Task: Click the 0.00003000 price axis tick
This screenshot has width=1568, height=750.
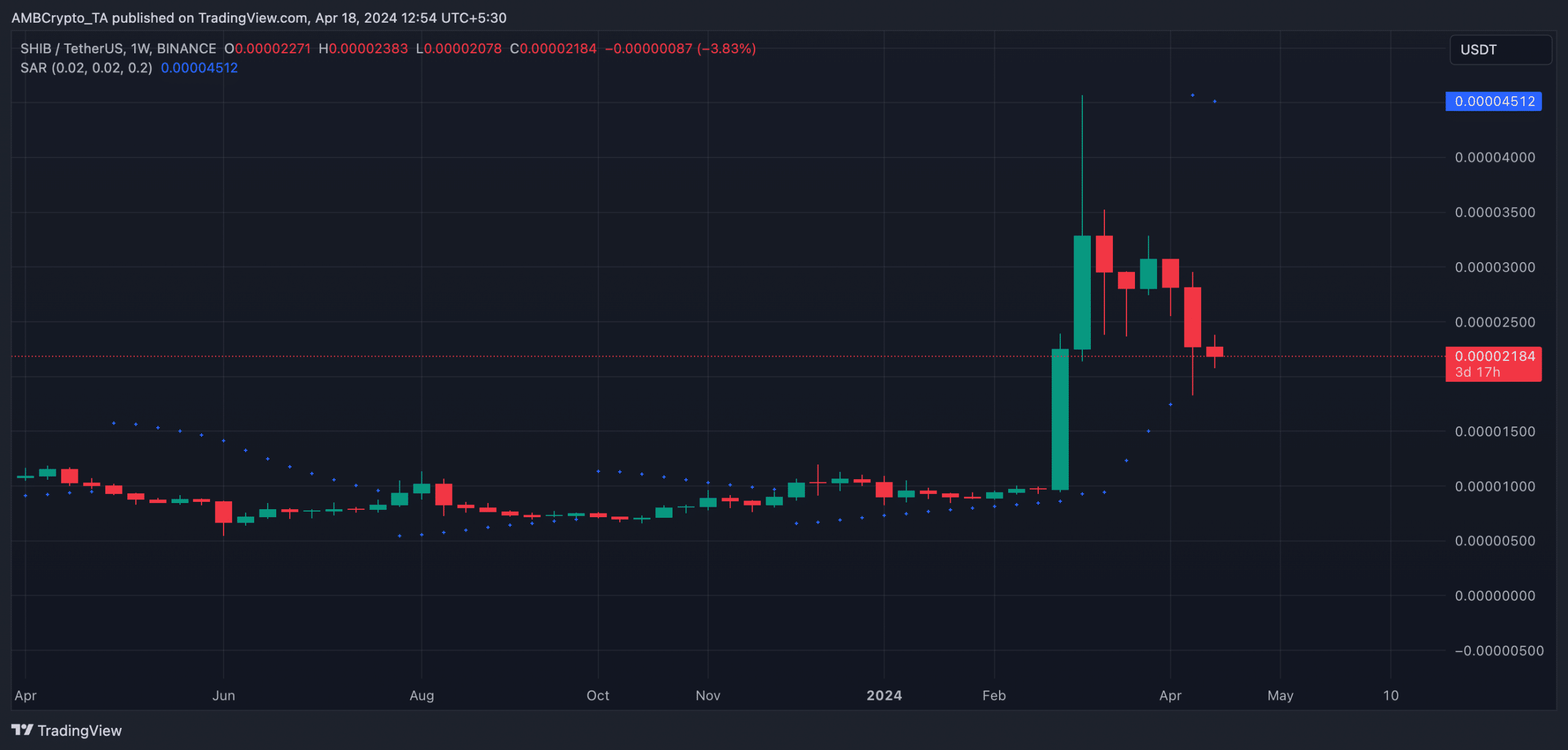Action: coord(1495,267)
